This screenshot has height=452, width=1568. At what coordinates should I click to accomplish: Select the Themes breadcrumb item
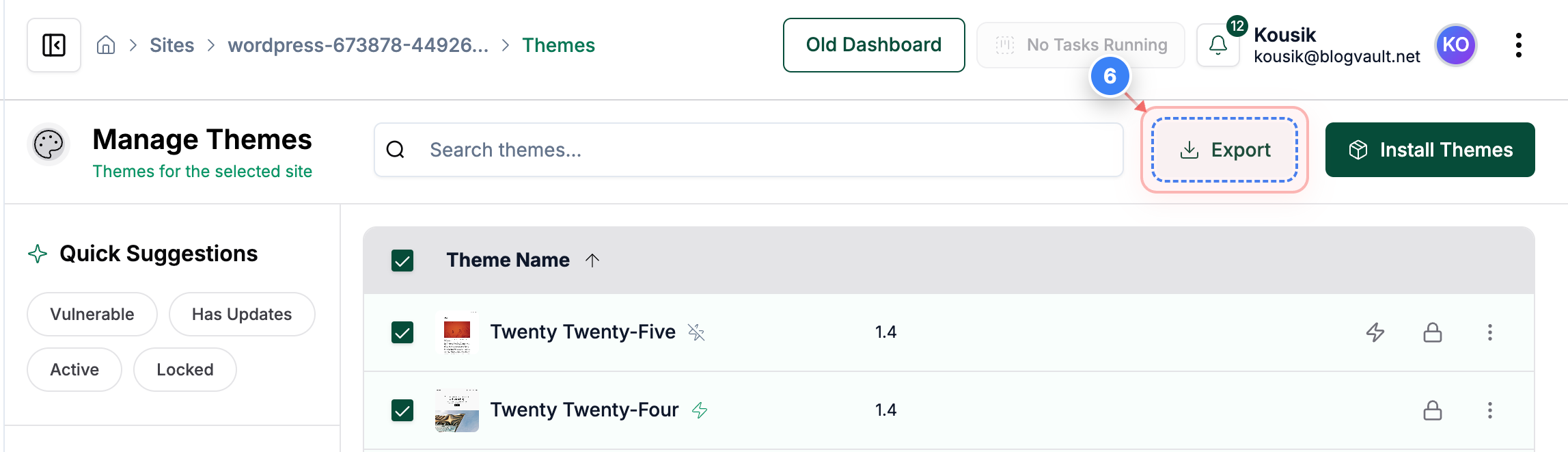click(x=559, y=45)
